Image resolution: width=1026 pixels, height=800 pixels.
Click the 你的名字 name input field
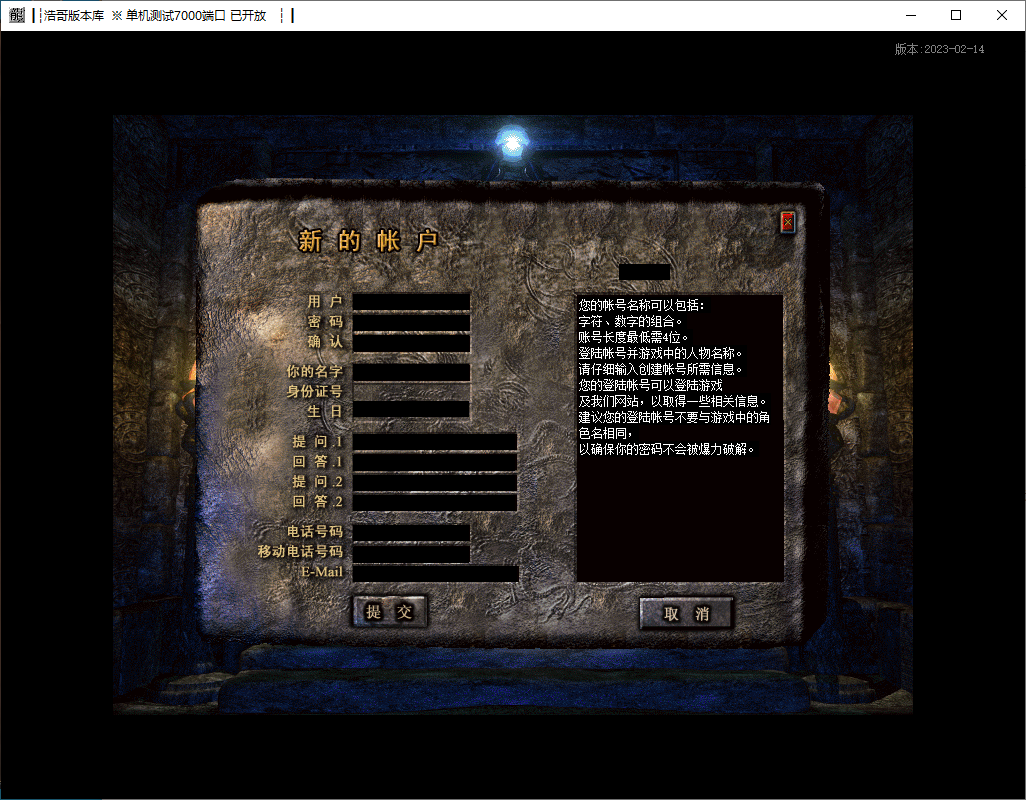pyautogui.click(x=411, y=372)
